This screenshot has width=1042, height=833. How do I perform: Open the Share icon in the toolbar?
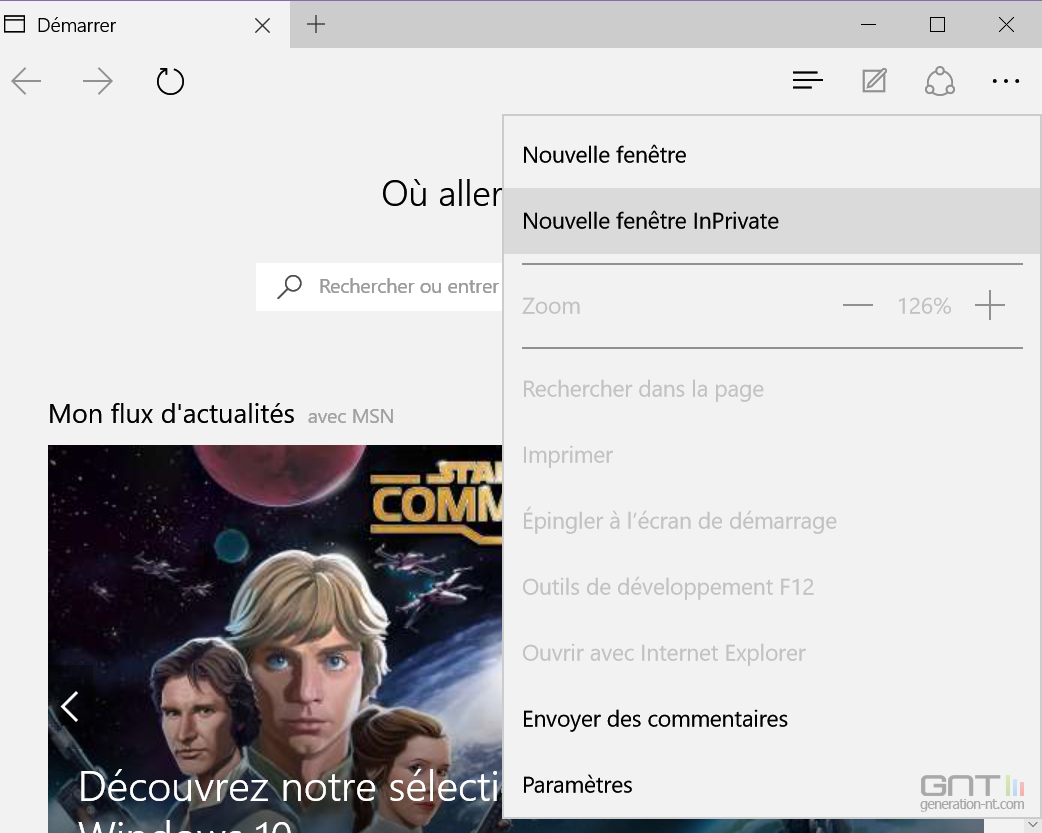940,81
